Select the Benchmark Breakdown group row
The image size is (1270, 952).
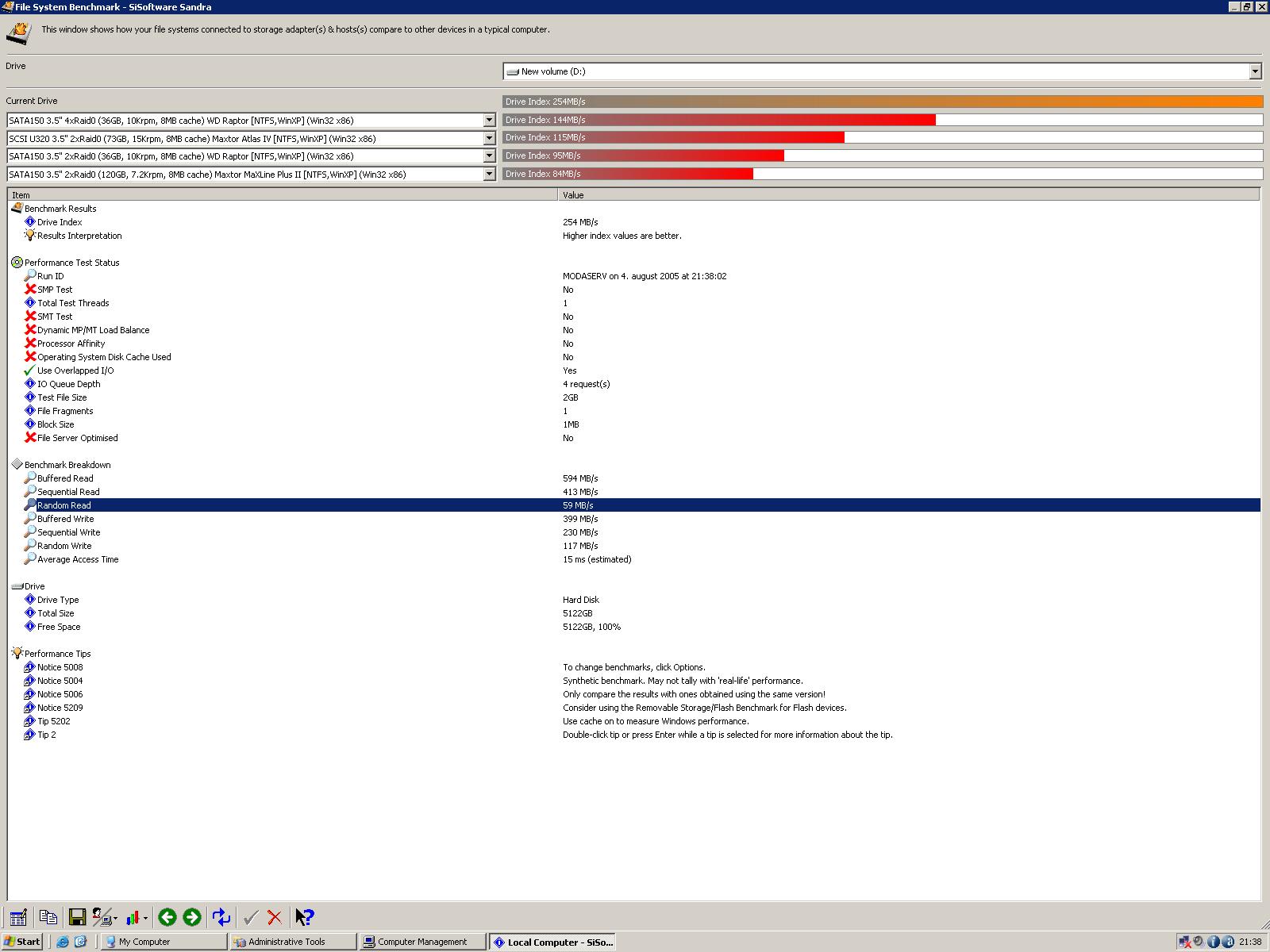[x=634, y=465]
